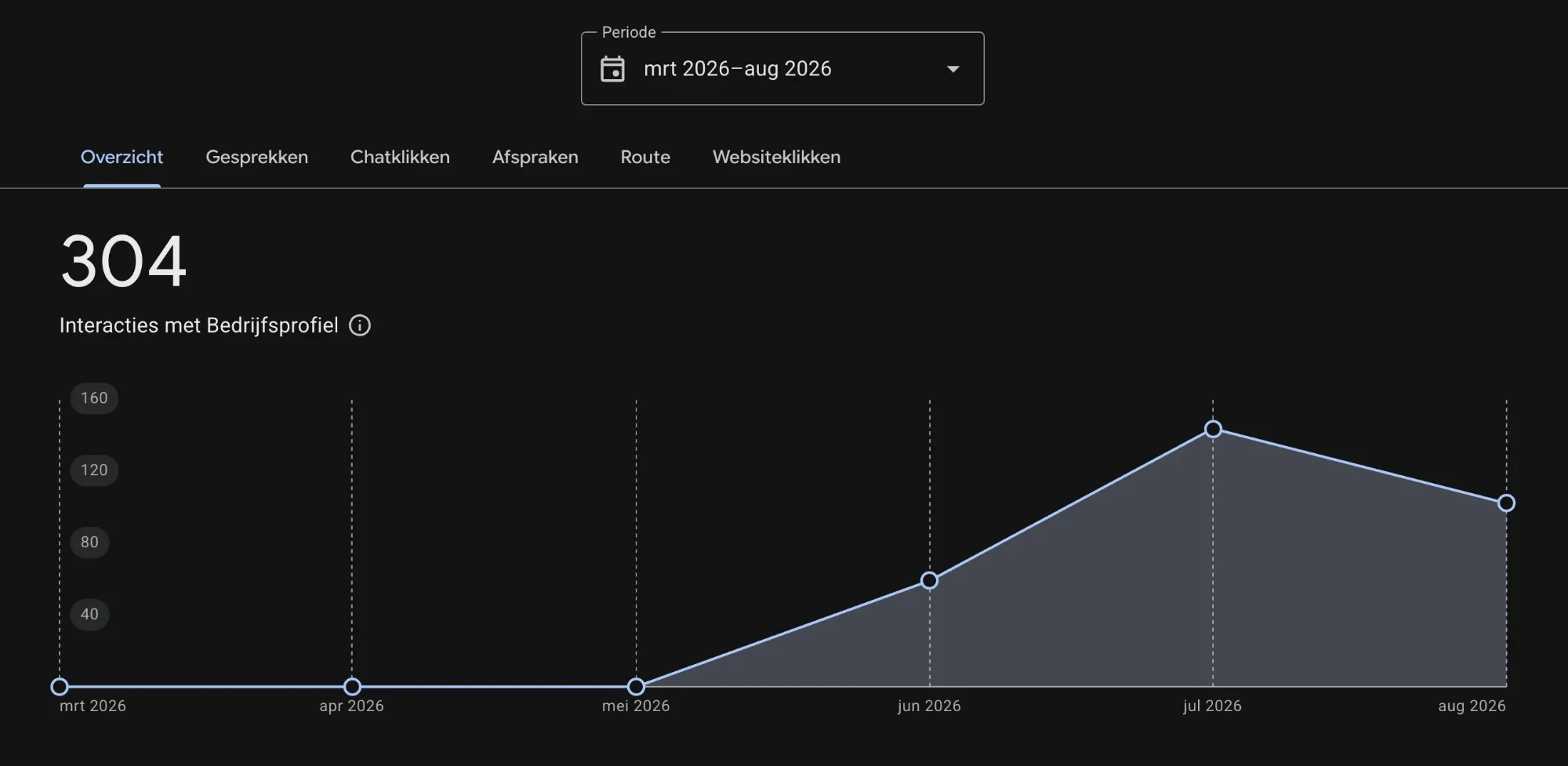The height and width of the screenshot is (766, 1568).
Task: Open the info icon next to Interacties met Bedrijfsprofiel
Action: click(360, 325)
